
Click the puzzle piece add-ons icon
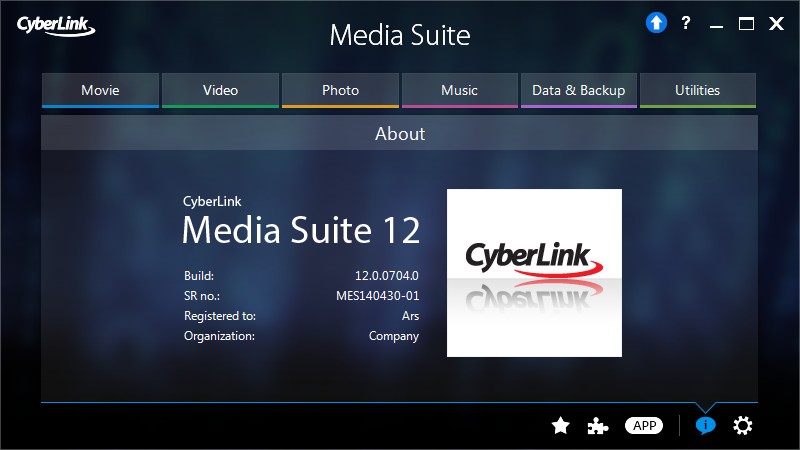(x=597, y=426)
